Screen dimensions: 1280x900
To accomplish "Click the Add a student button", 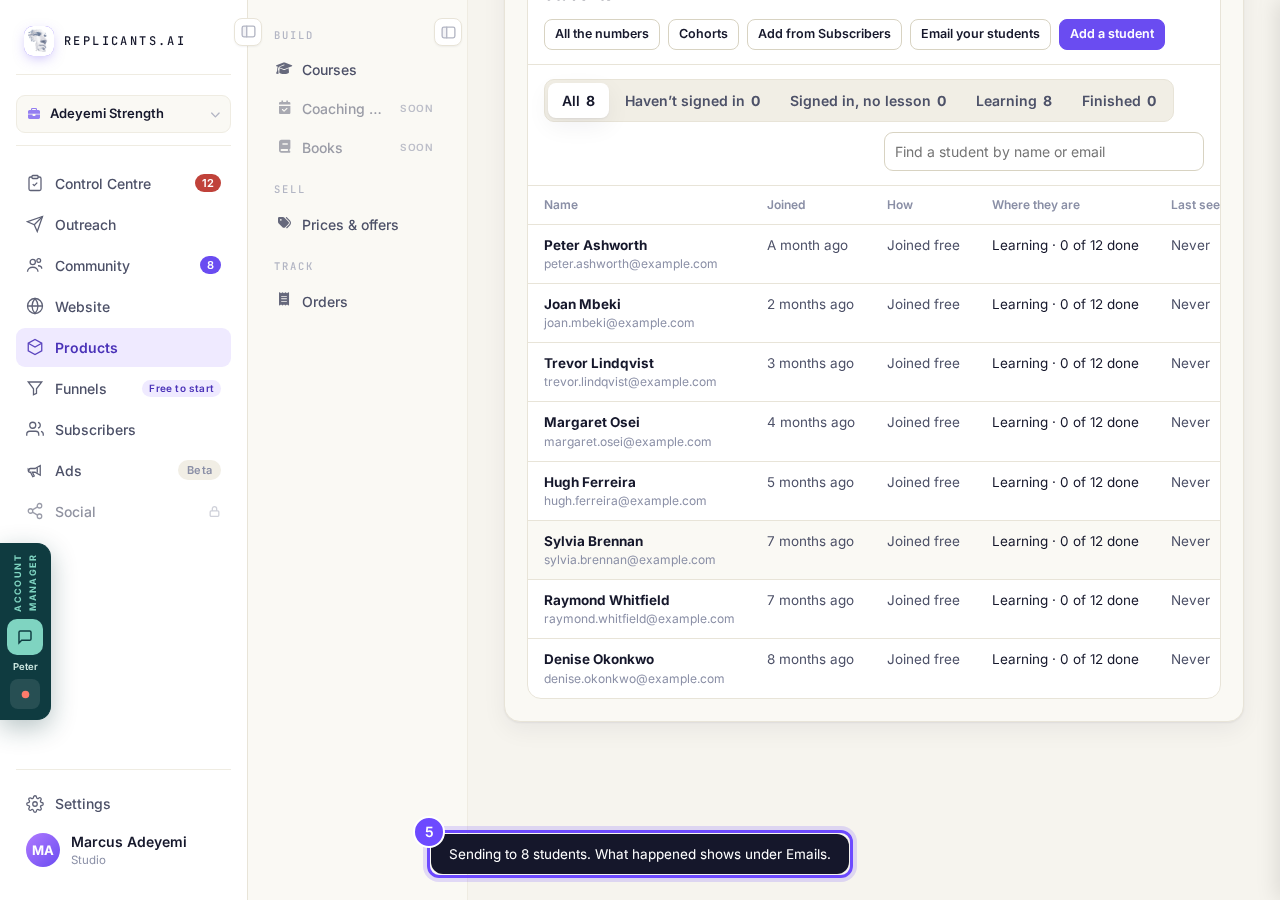I will (x=1112, y=34).
